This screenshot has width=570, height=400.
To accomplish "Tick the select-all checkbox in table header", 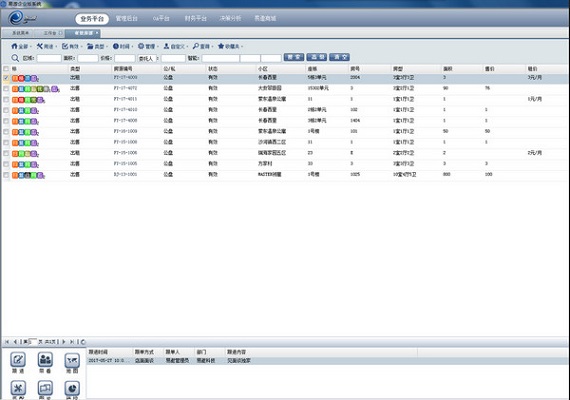I will click(6, 69).
